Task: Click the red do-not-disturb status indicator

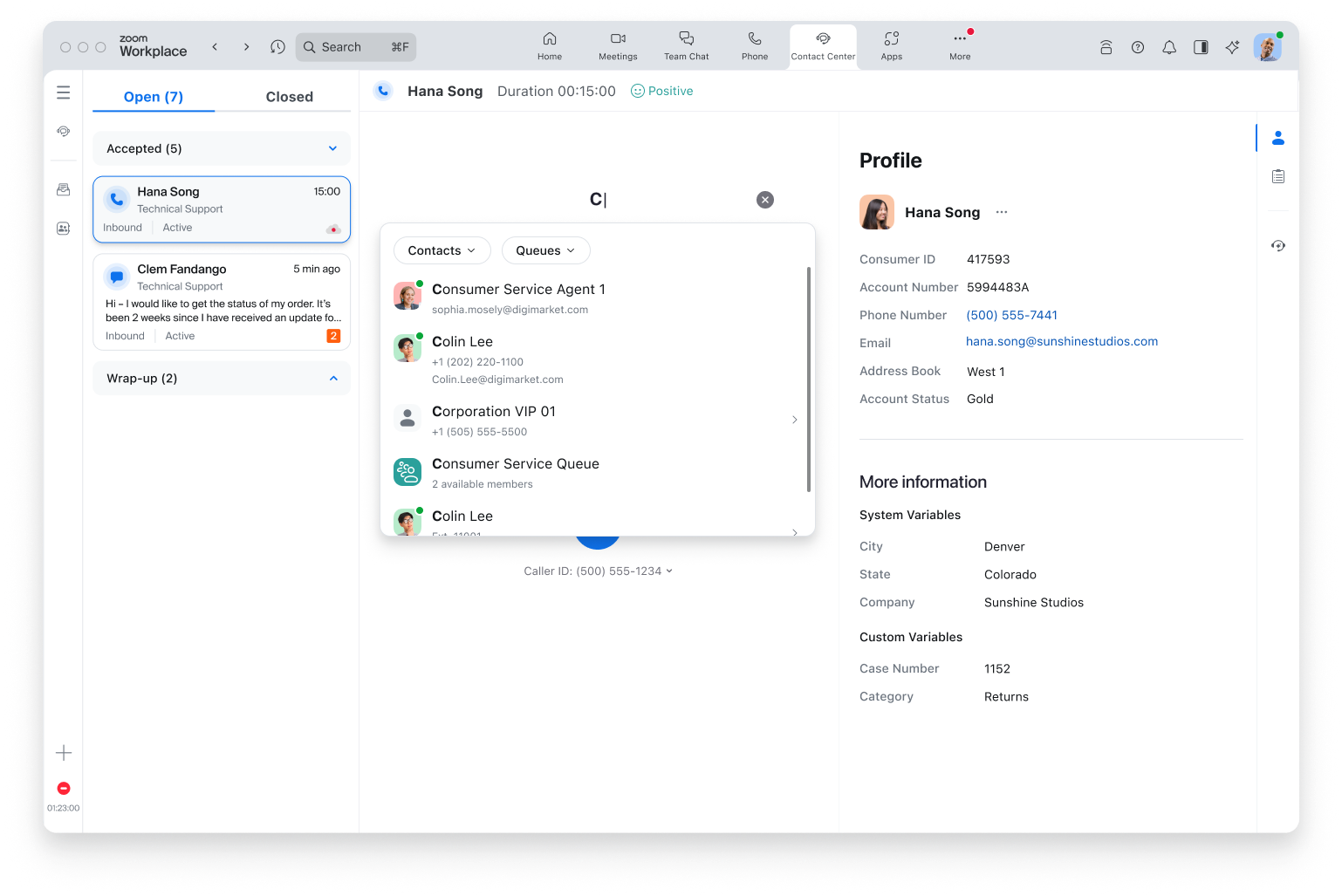Action: (x=64, y=788)
